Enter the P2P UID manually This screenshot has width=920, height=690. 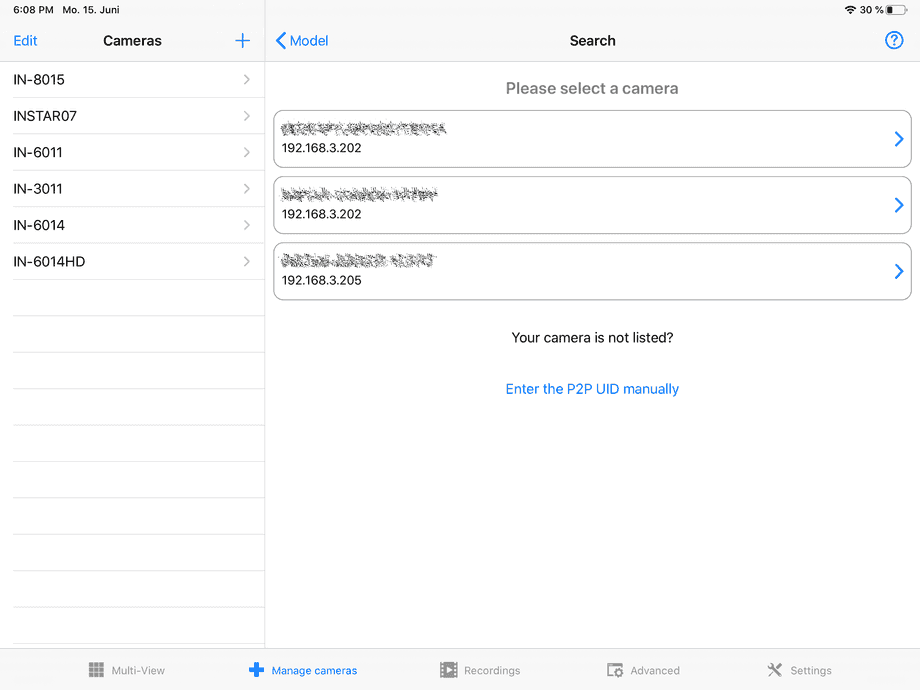[592, 388]
